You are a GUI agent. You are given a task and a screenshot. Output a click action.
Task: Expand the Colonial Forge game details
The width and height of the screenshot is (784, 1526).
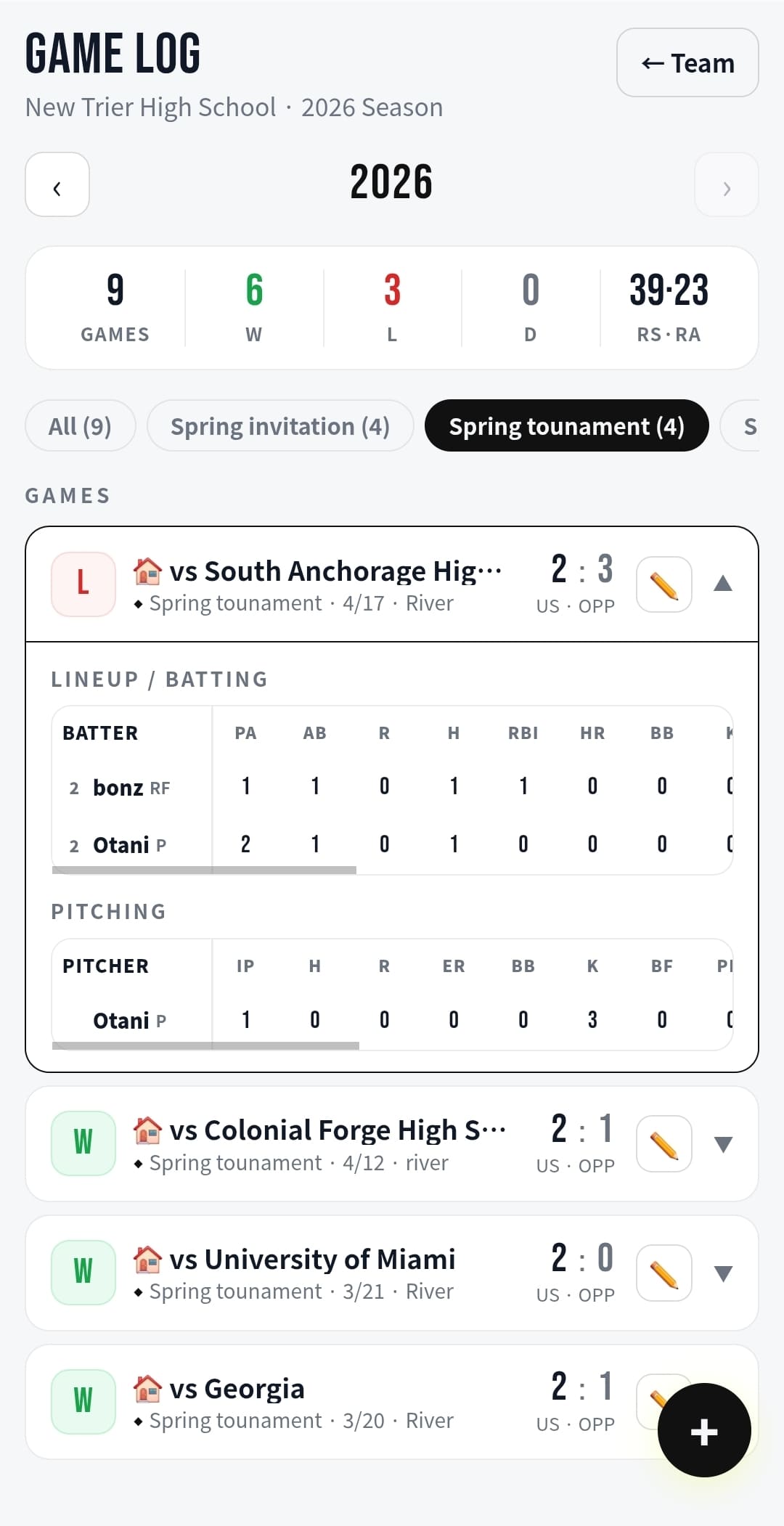pos(722,1144)
